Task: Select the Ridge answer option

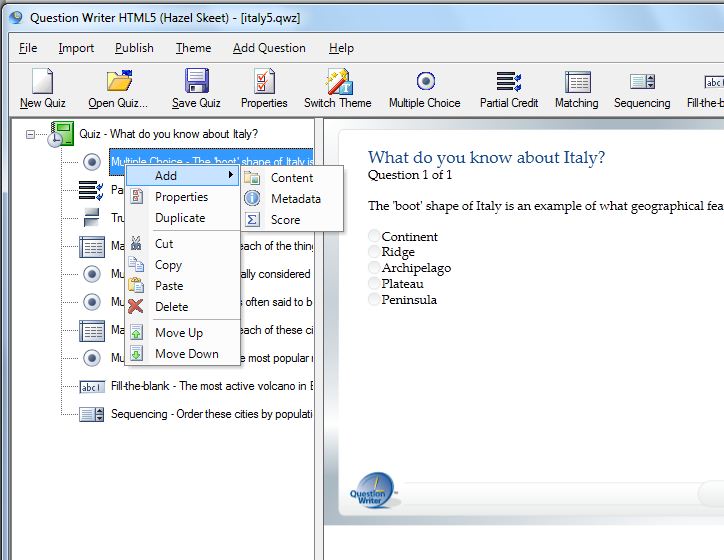Action: [x=374, y=252]
